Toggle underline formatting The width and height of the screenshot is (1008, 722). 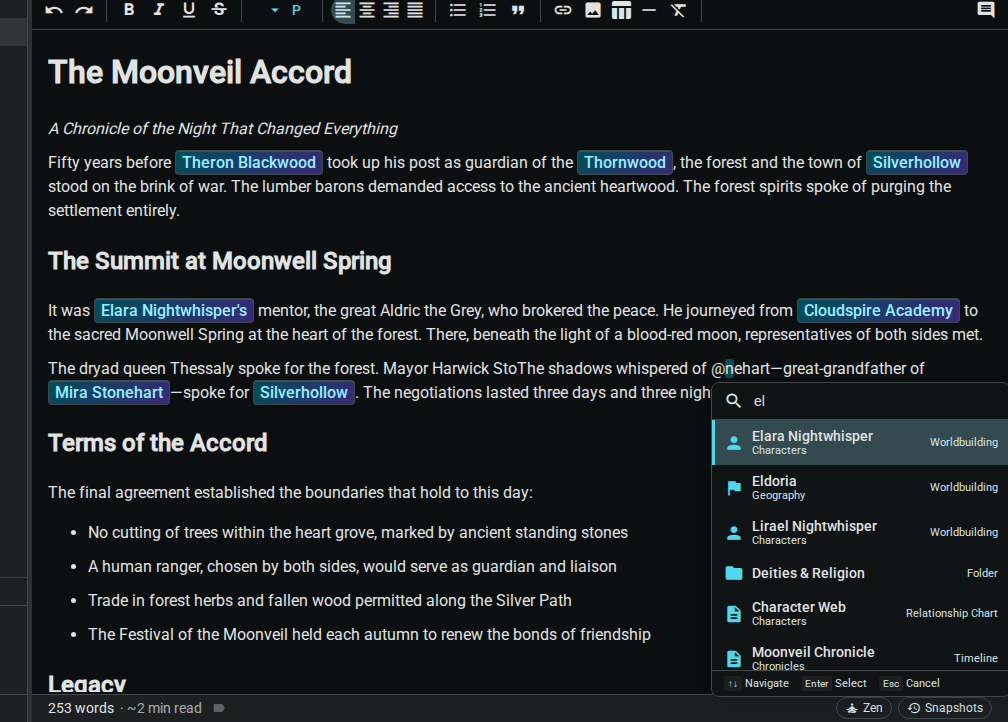coord(188,10)
